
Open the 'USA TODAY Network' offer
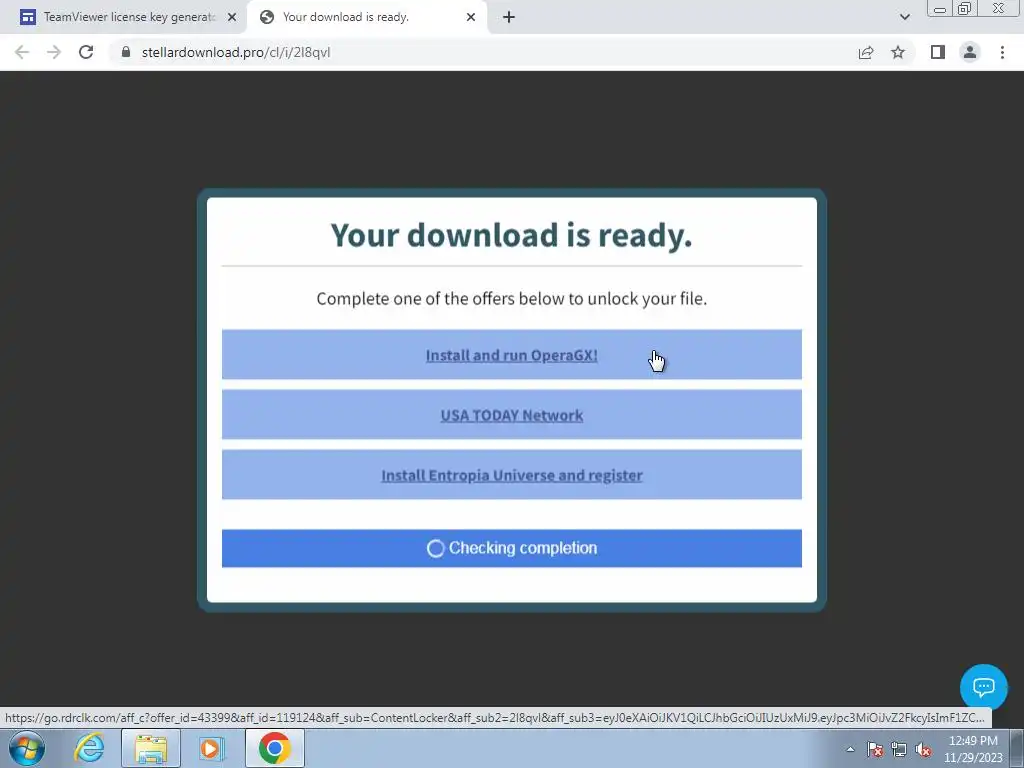click(511, 415)
